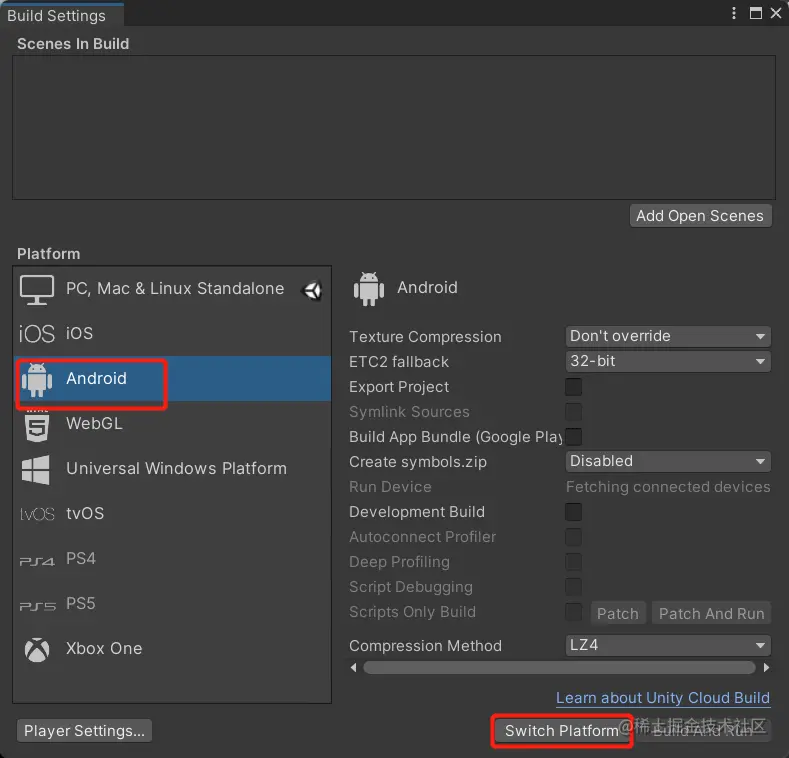Click the Android robot icon in platform list
The width and height of the screenshot is (789, 758).
pyautogui.click(x=37, y=380)
